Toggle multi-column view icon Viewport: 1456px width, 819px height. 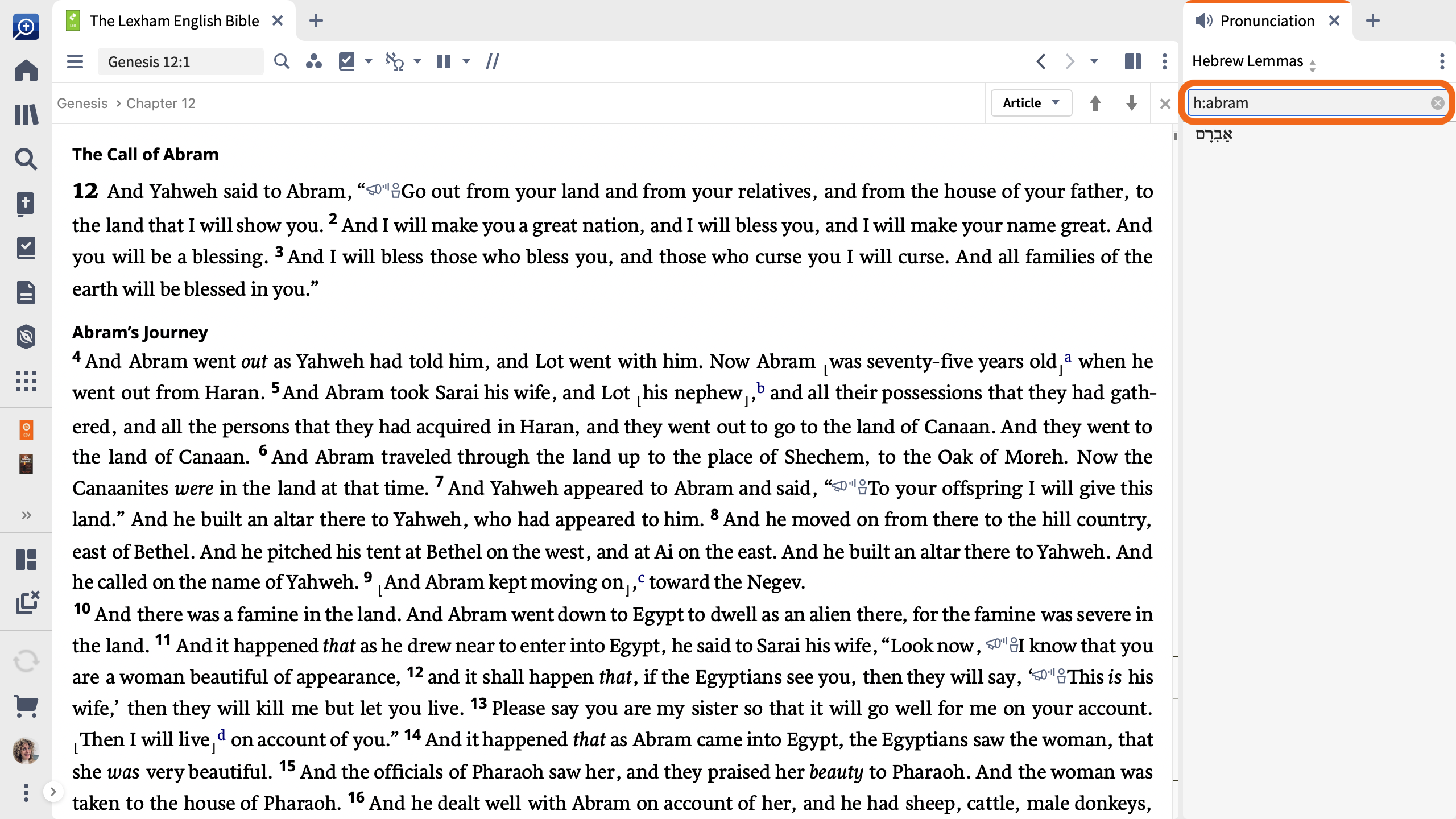pos(444,61)
